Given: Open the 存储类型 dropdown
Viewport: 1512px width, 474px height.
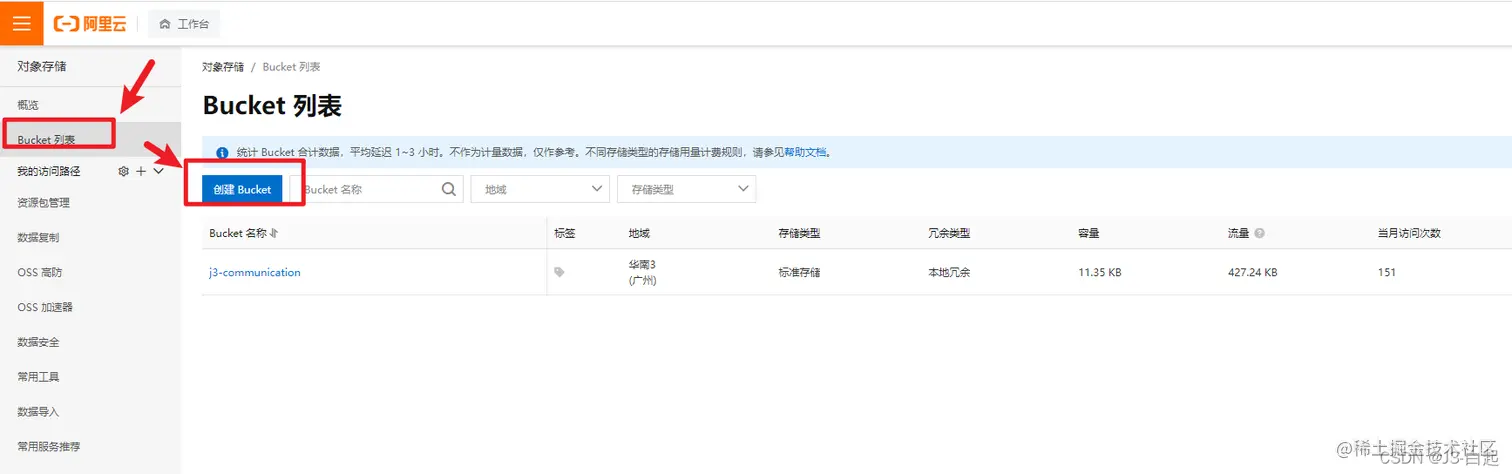Looking at the screenshot, I should click(x=687, y=189).
